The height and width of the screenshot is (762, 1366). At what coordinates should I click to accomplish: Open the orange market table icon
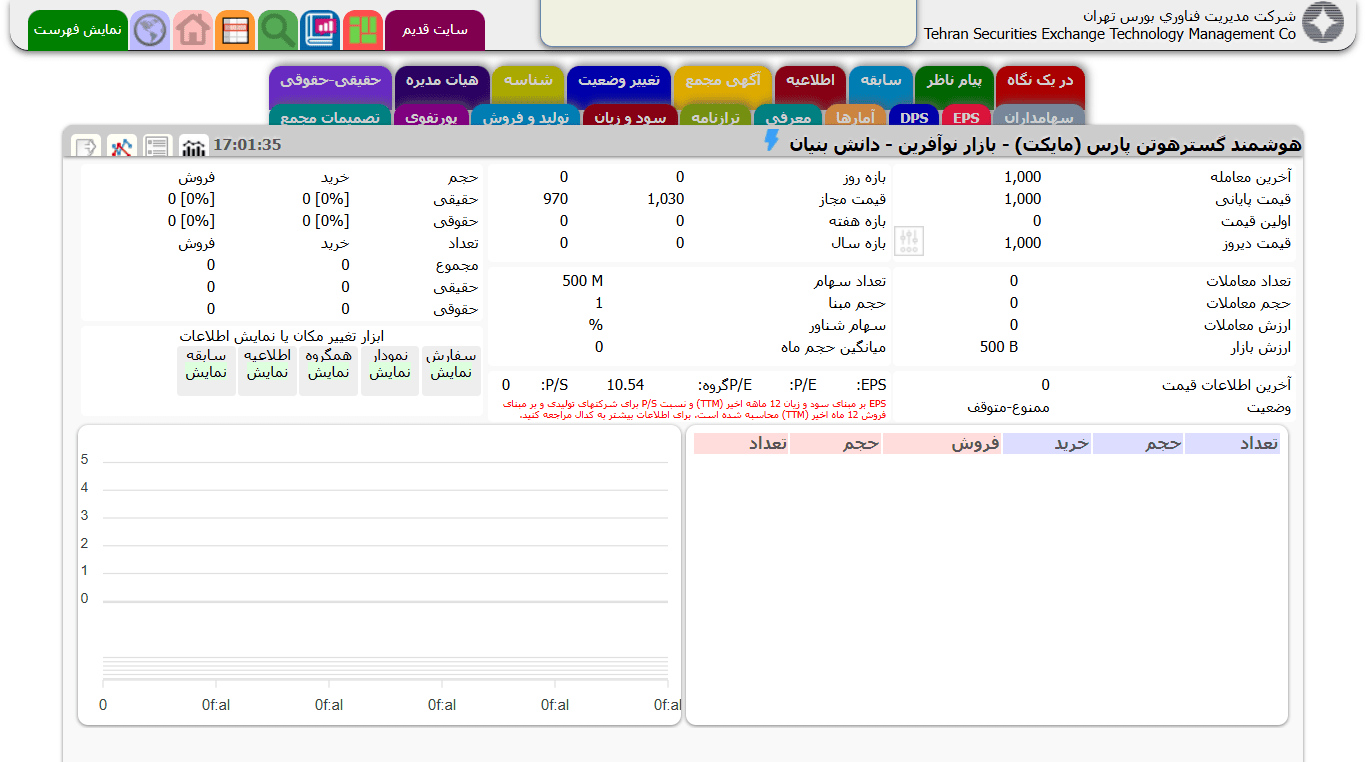235,30
